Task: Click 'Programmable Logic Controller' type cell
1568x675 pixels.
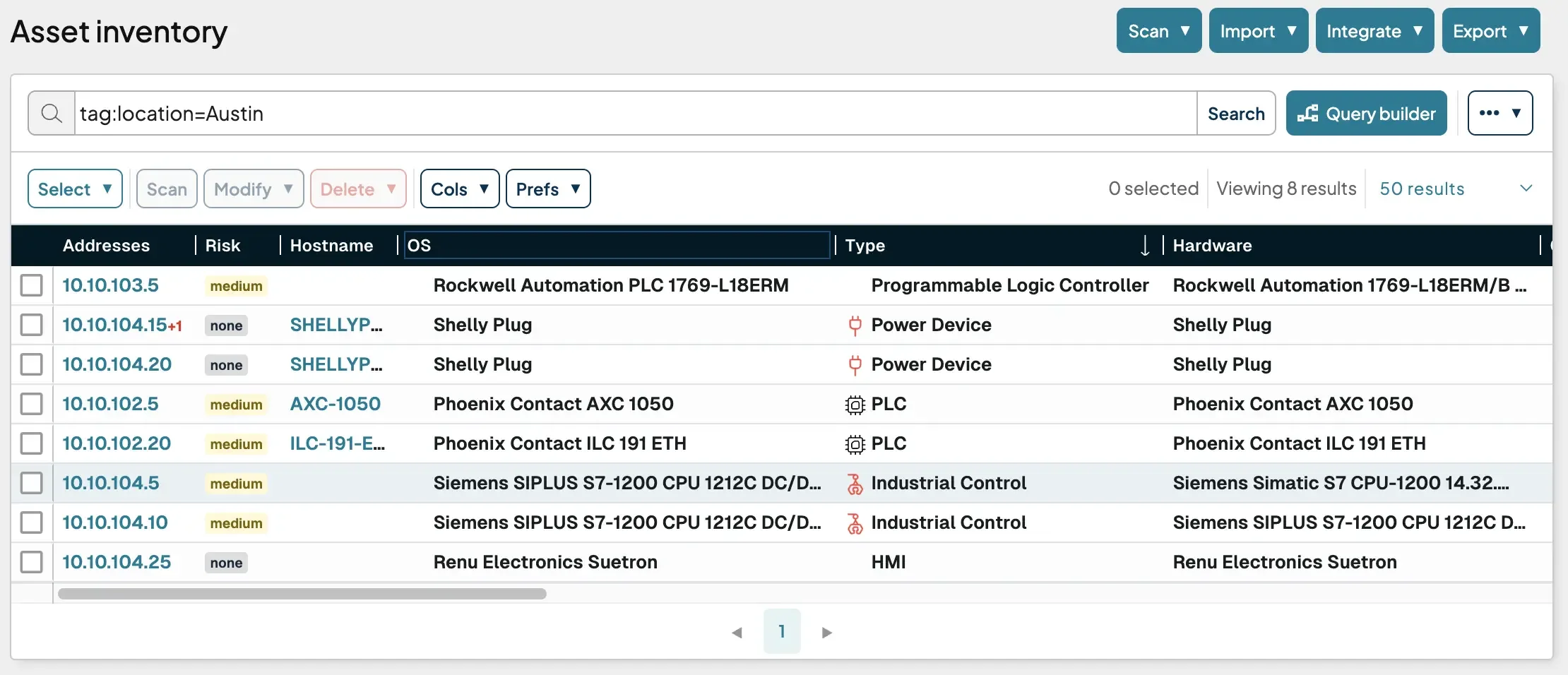Action: click(1010, 285)
